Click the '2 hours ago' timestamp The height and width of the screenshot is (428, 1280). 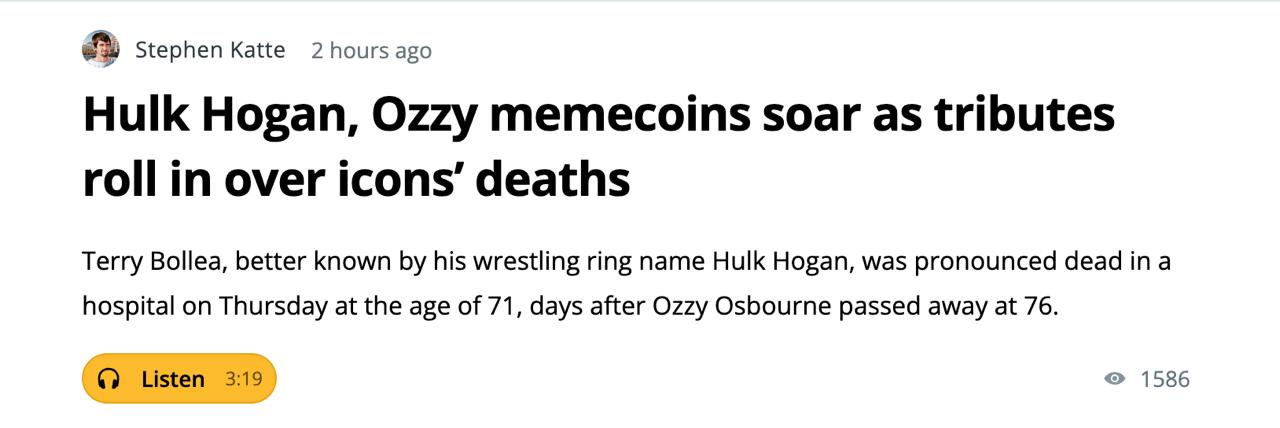[x=371, y=50]
